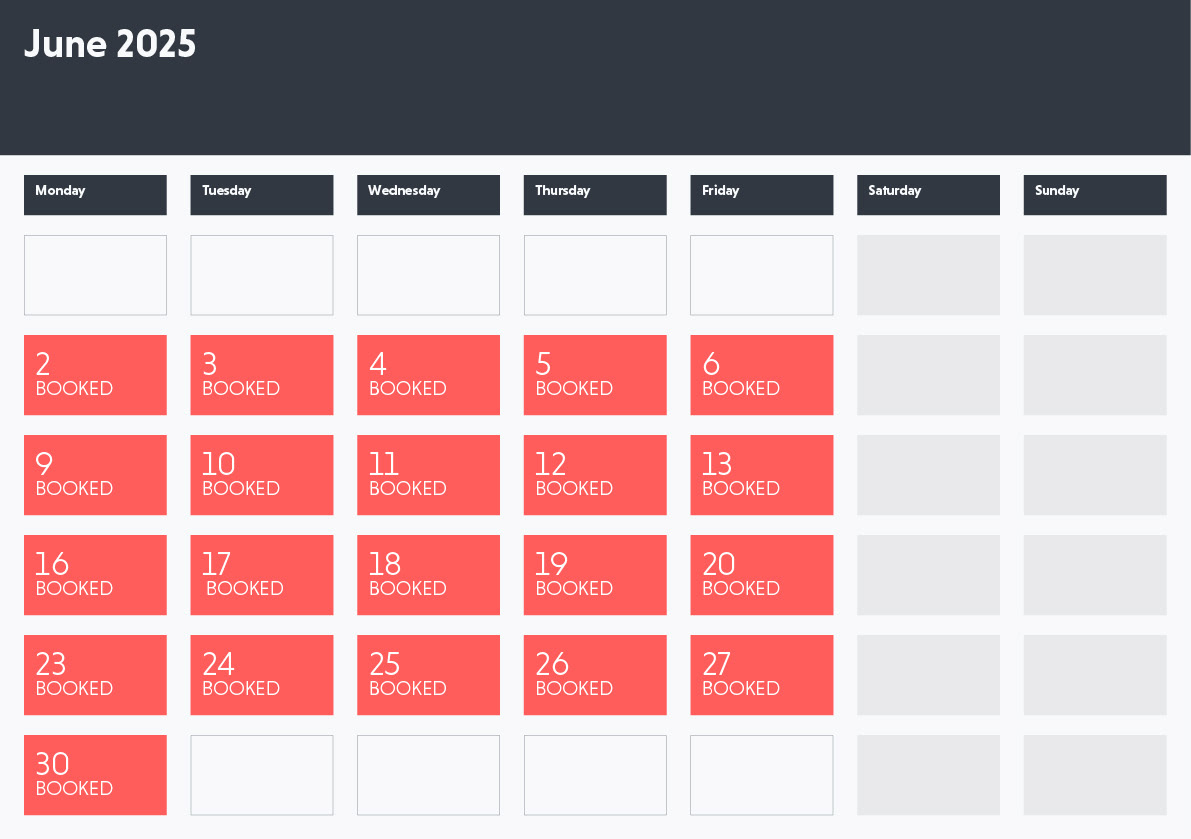Open the booked June 2 cell

pos(95,375)
